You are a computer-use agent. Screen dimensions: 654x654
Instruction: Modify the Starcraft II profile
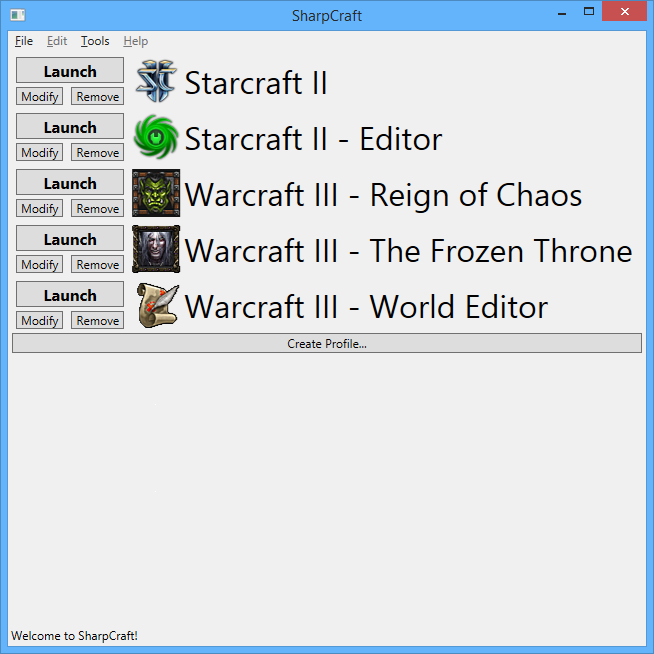(x=40, y=96)
